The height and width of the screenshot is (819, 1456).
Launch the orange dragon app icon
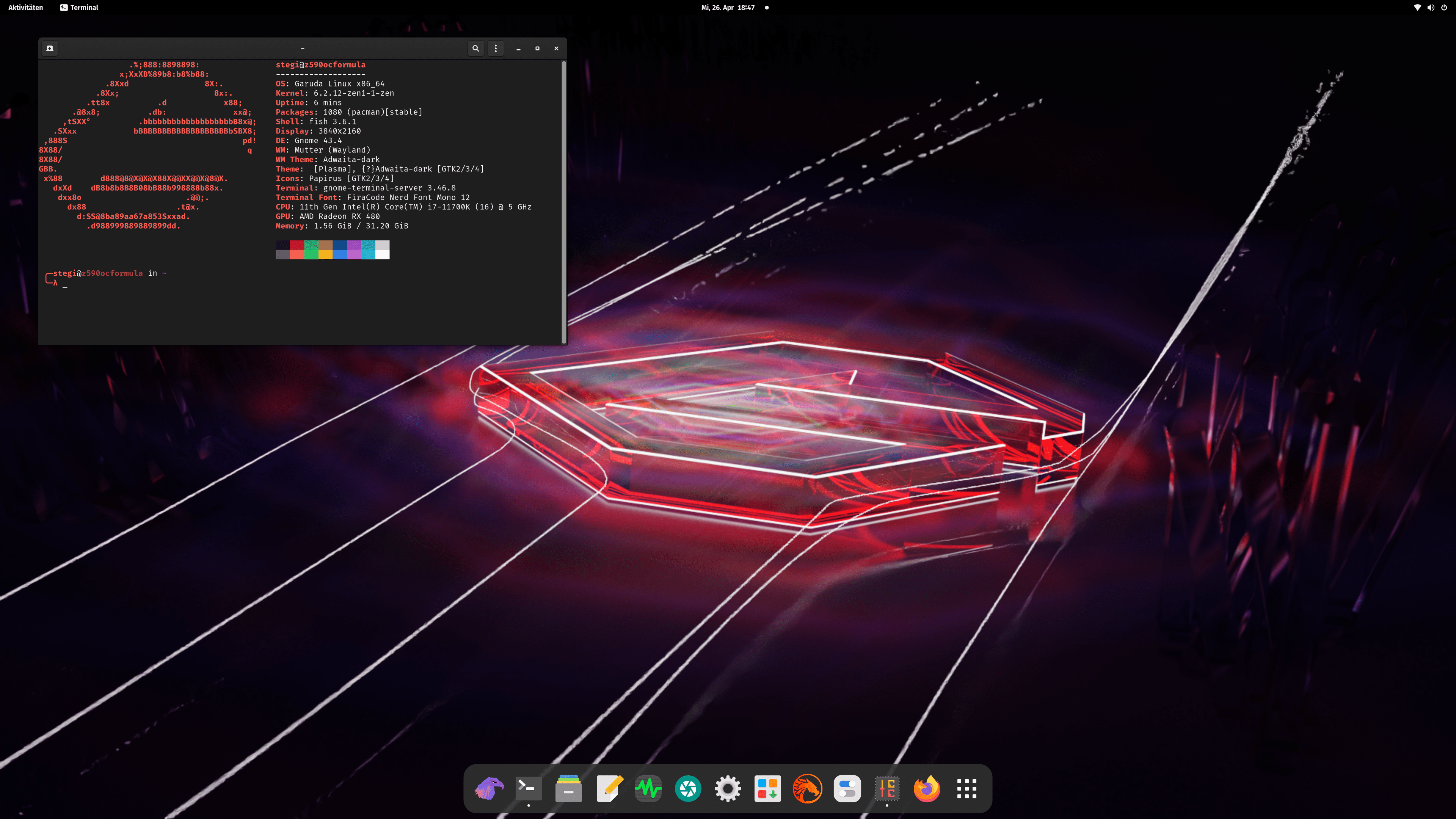click(x=807, y=789)
